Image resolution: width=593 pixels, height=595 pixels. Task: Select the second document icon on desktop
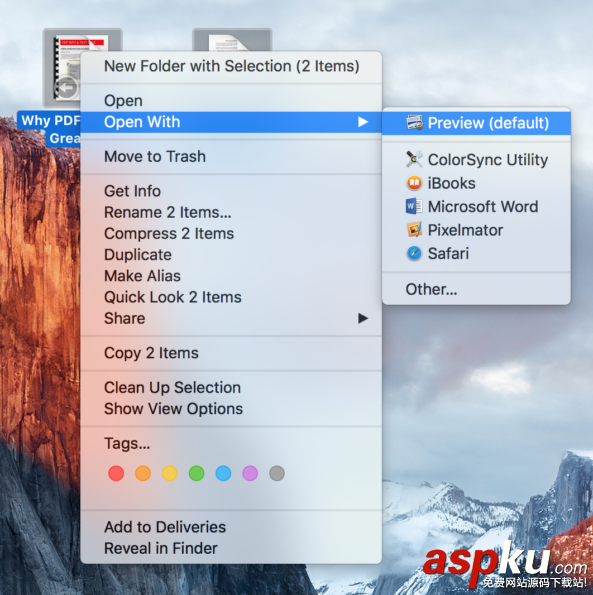(x=232, y=39)
